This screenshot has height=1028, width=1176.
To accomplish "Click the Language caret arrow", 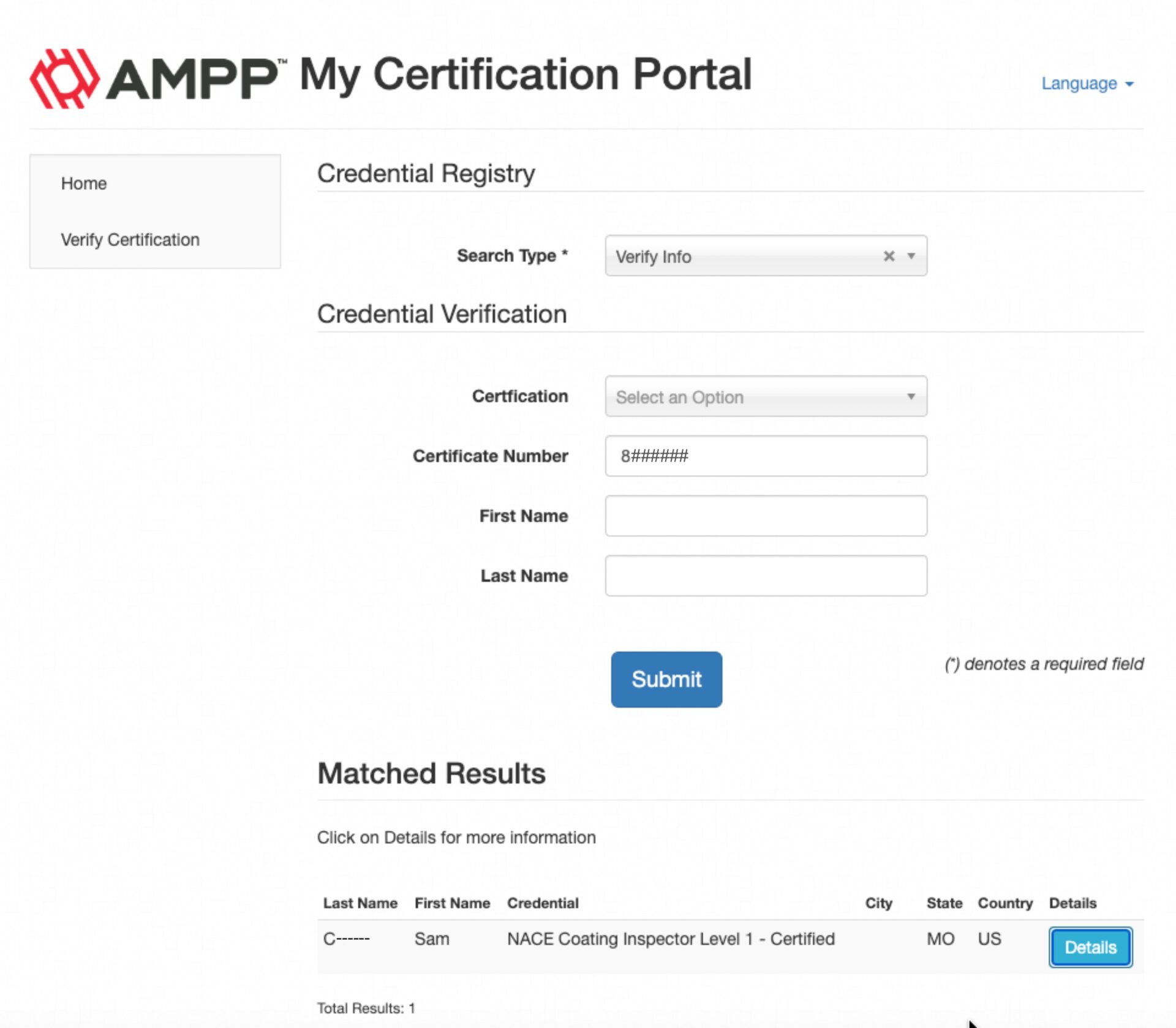I will 1129,84.
